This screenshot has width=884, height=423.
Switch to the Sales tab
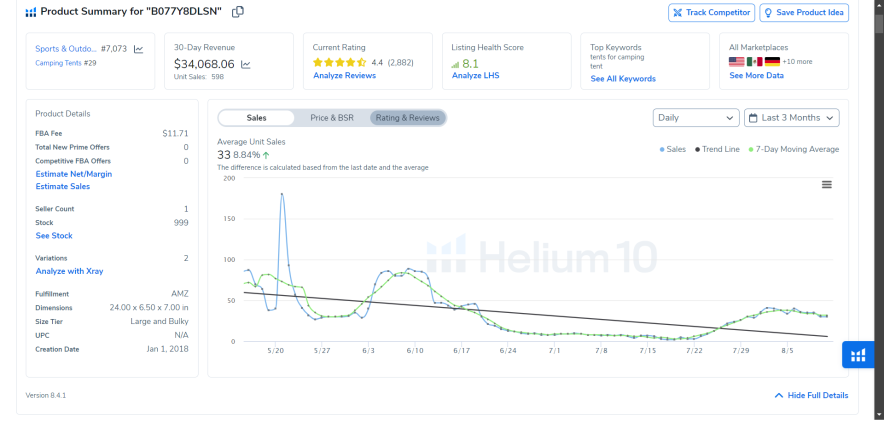[257, 118]
